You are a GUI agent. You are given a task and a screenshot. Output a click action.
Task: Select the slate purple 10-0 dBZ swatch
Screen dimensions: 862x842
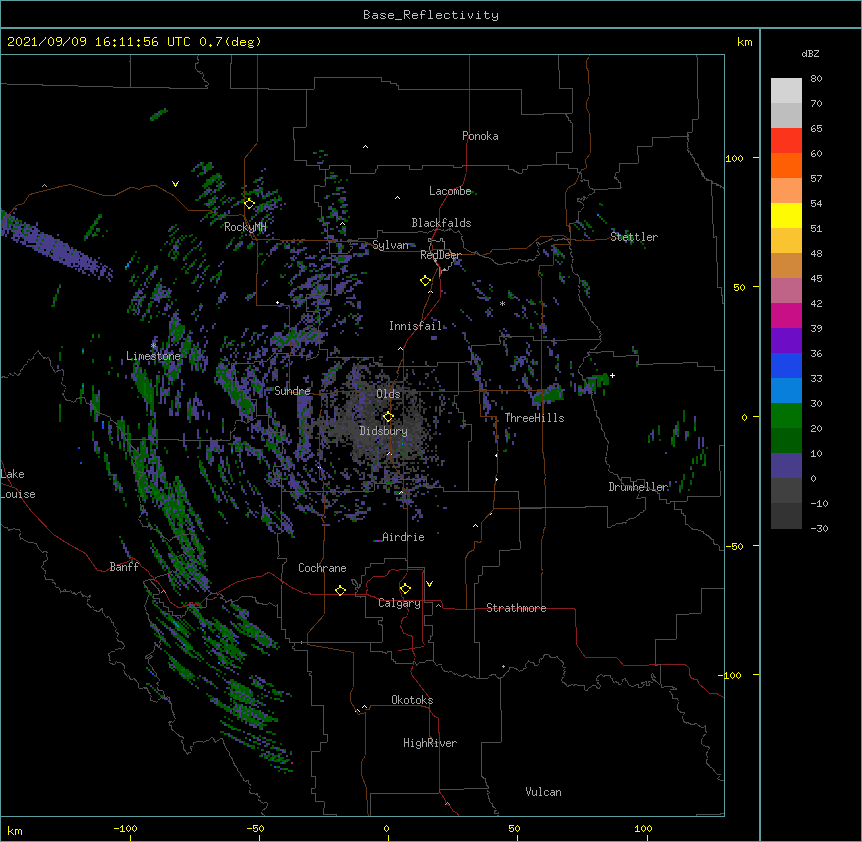coord(786,466)
